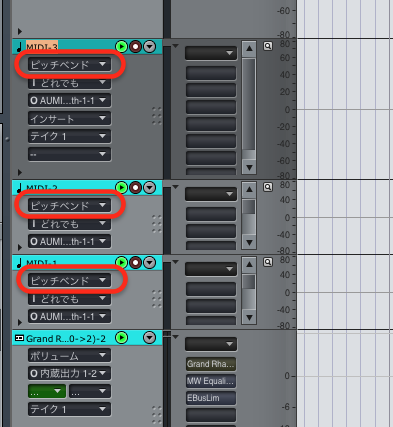The width and height of the screenshot is (393, 427).
Task: Arm the record button on MIDI-3 track
Action: (135, 47)
